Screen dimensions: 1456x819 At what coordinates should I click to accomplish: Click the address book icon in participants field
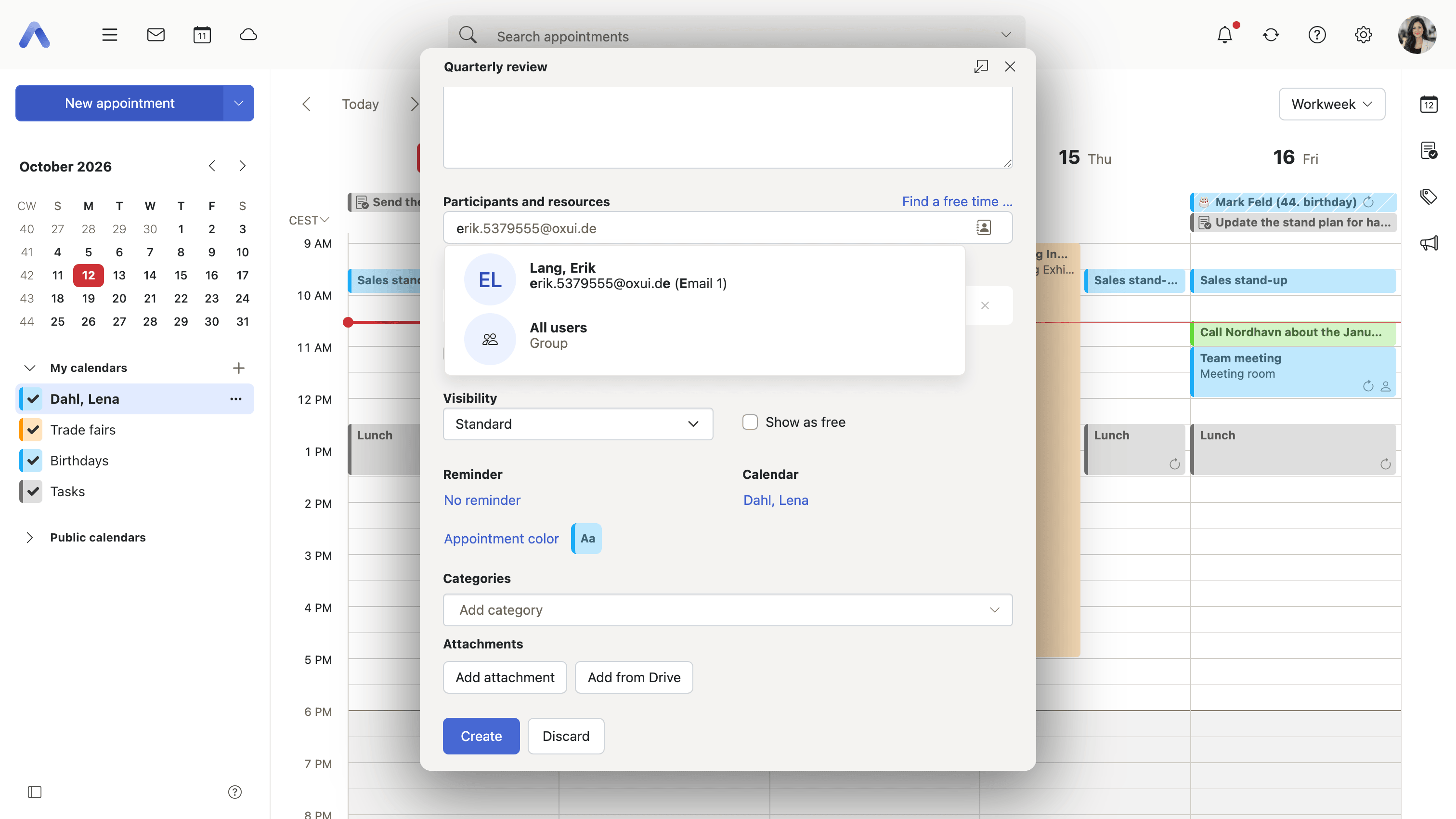[x=984, y=227]
